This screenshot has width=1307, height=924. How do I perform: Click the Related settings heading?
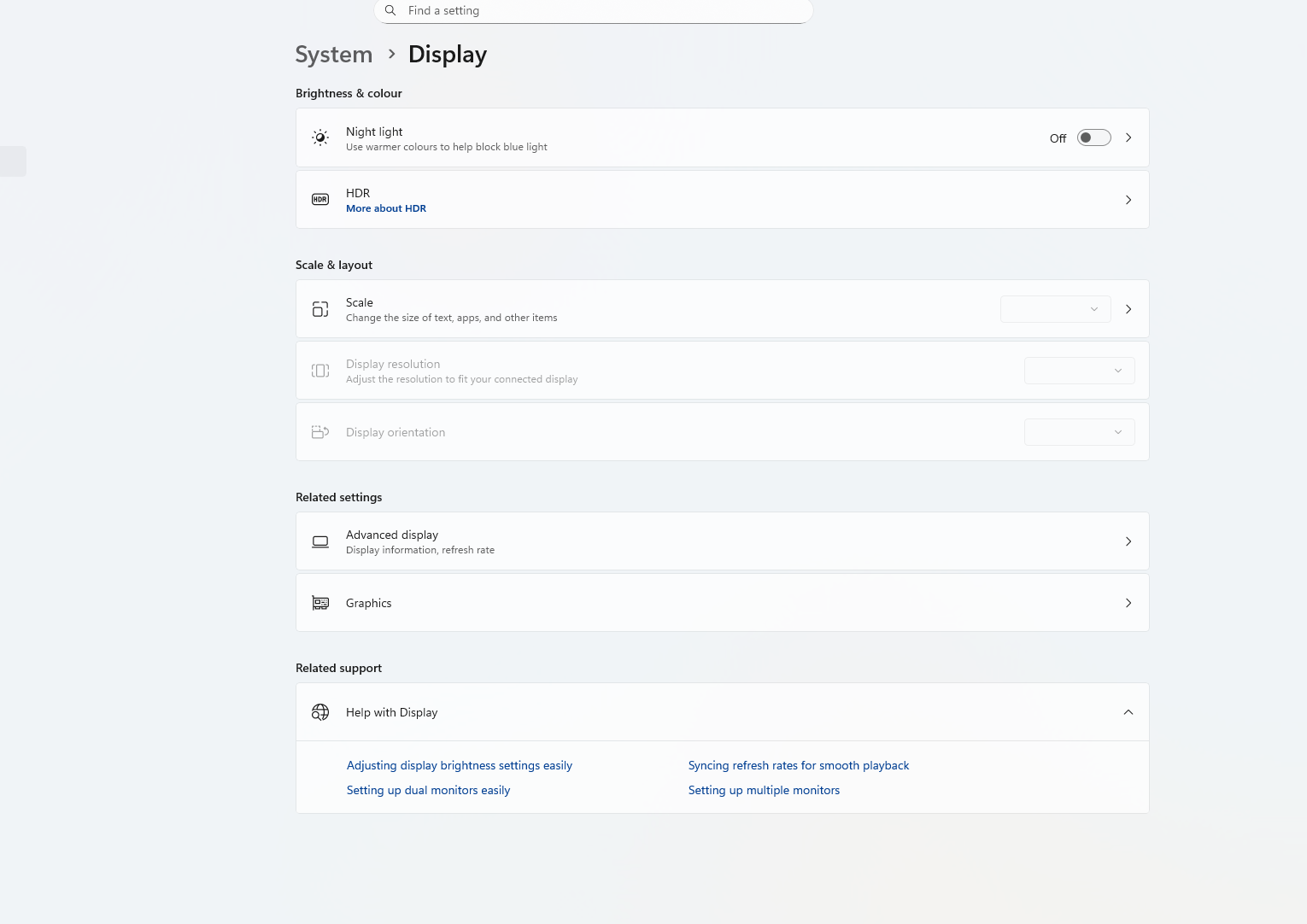coord(339,497)
